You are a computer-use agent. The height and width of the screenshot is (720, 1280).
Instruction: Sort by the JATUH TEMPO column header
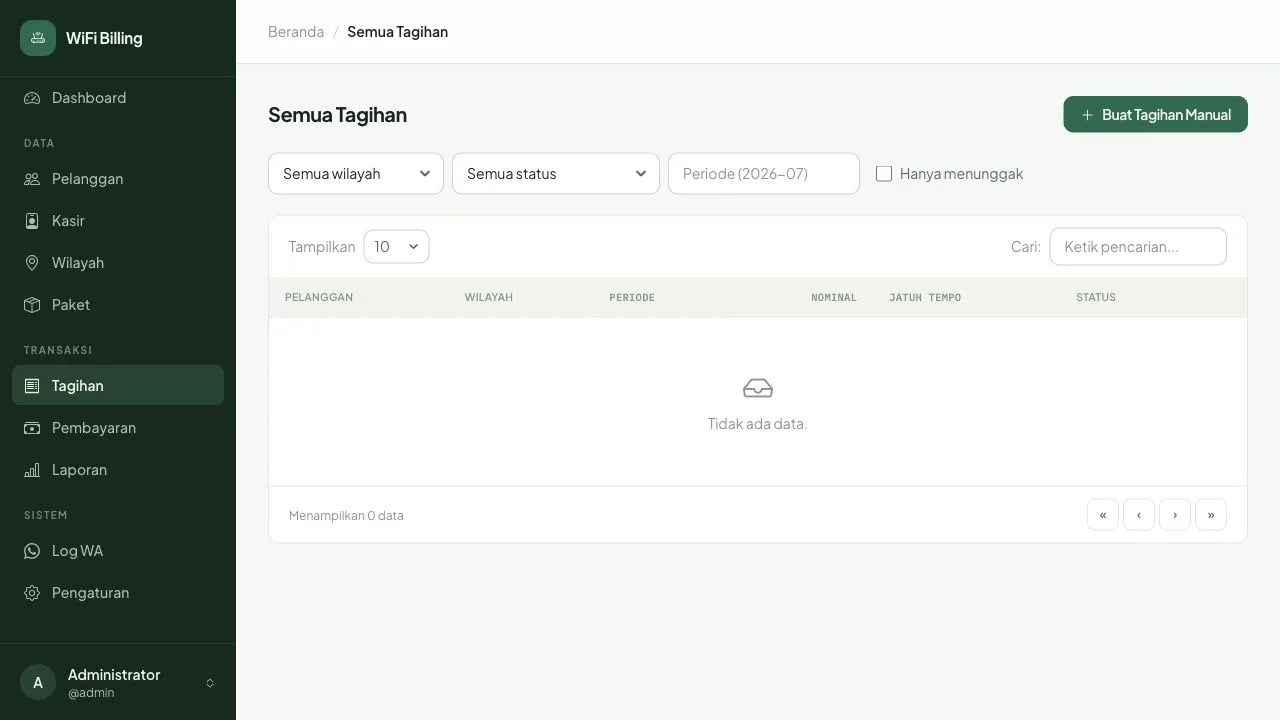pyautogui.click(x=925, y=298)
